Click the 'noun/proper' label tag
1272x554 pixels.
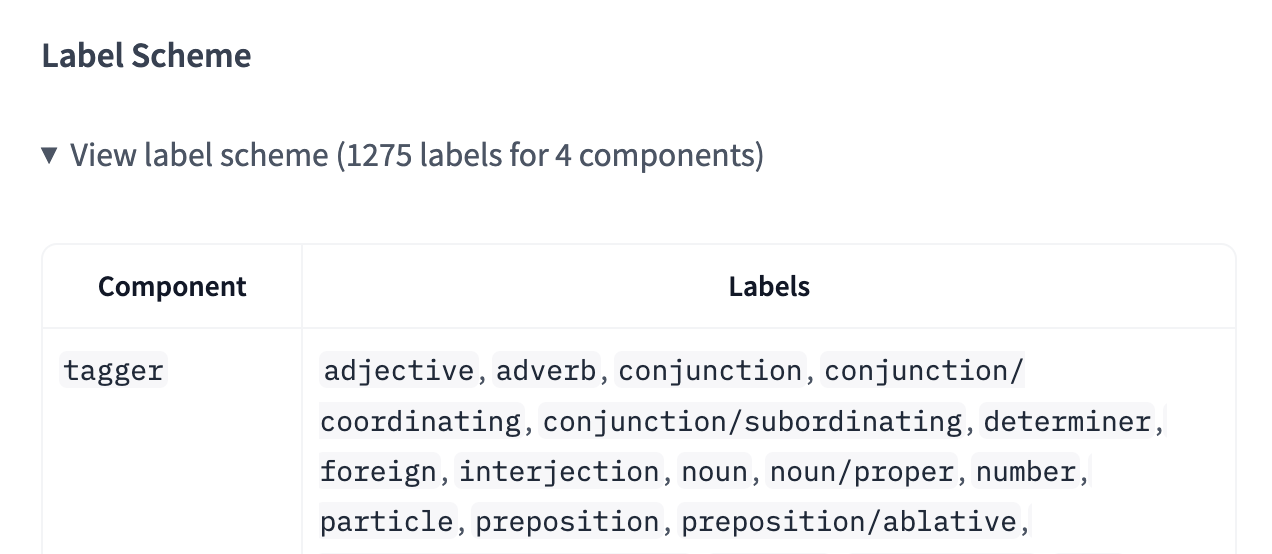(861, 471)
